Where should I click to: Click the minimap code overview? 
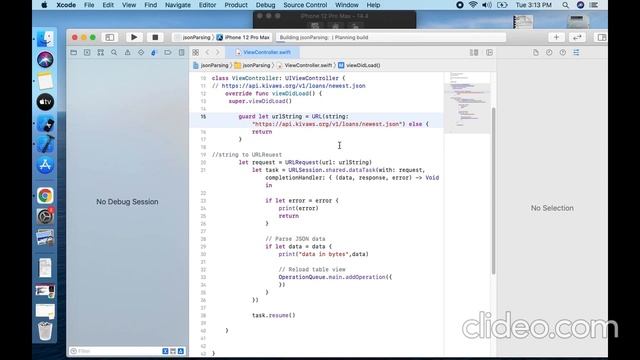(467, 103)
